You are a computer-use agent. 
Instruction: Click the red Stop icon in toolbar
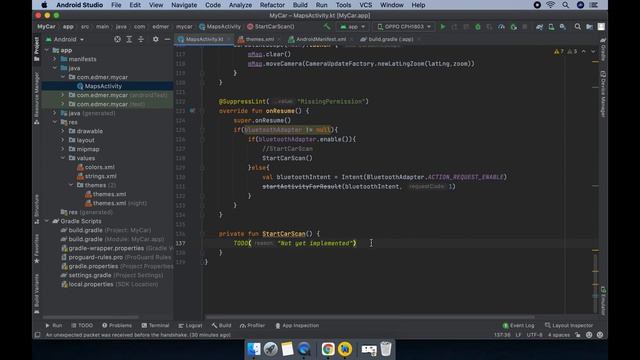(525, 27)
